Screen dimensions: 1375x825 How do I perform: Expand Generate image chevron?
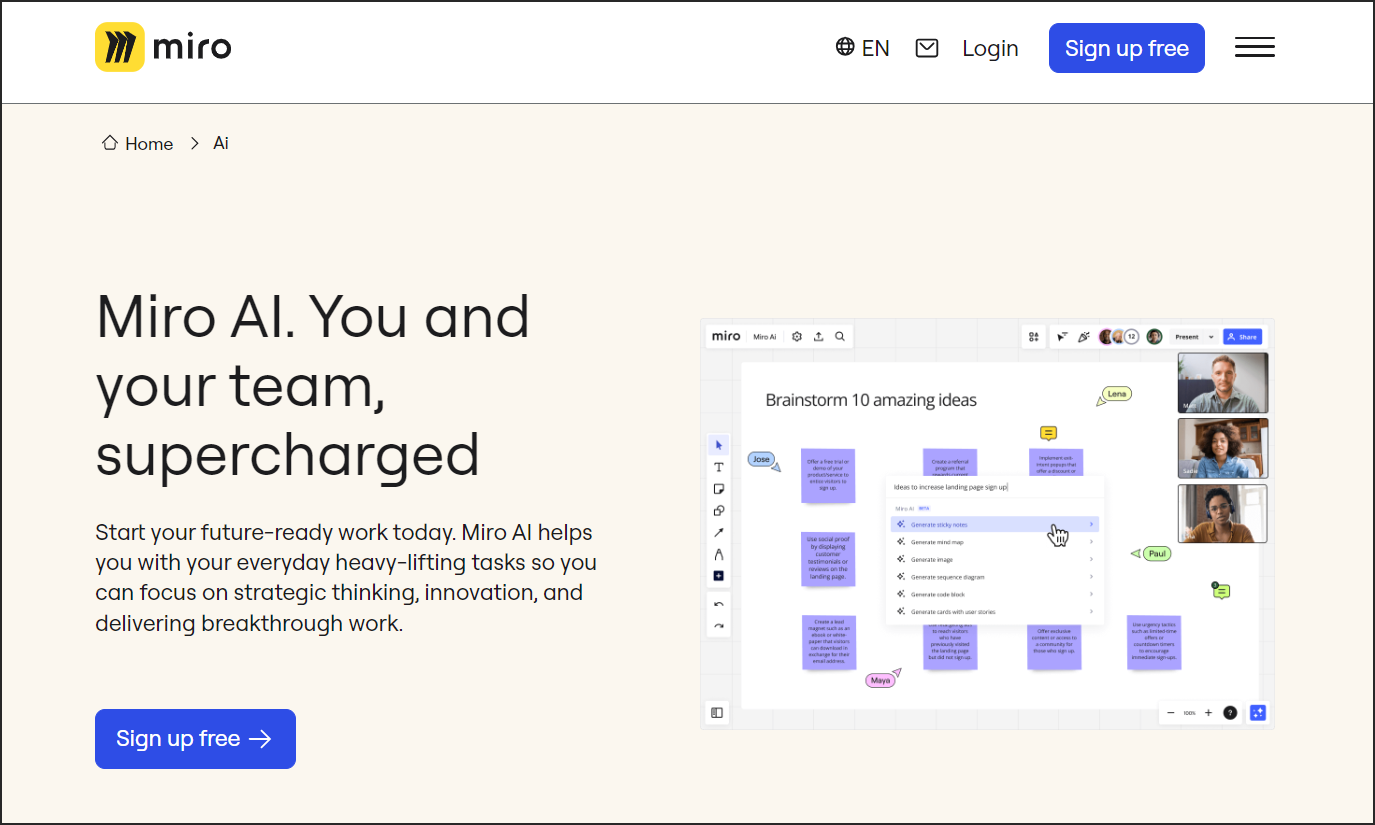click(1091, 559)
